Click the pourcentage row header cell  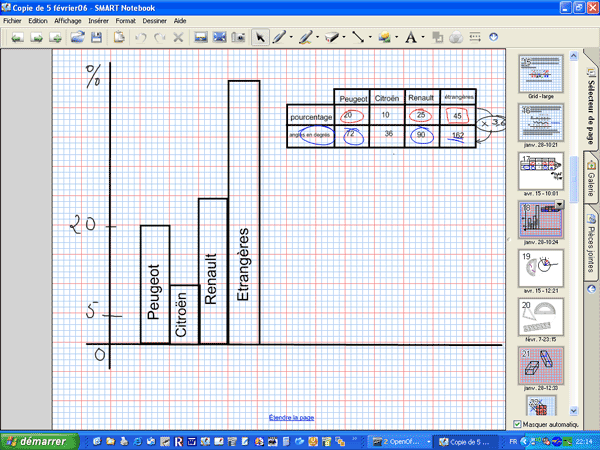point(311,116)
